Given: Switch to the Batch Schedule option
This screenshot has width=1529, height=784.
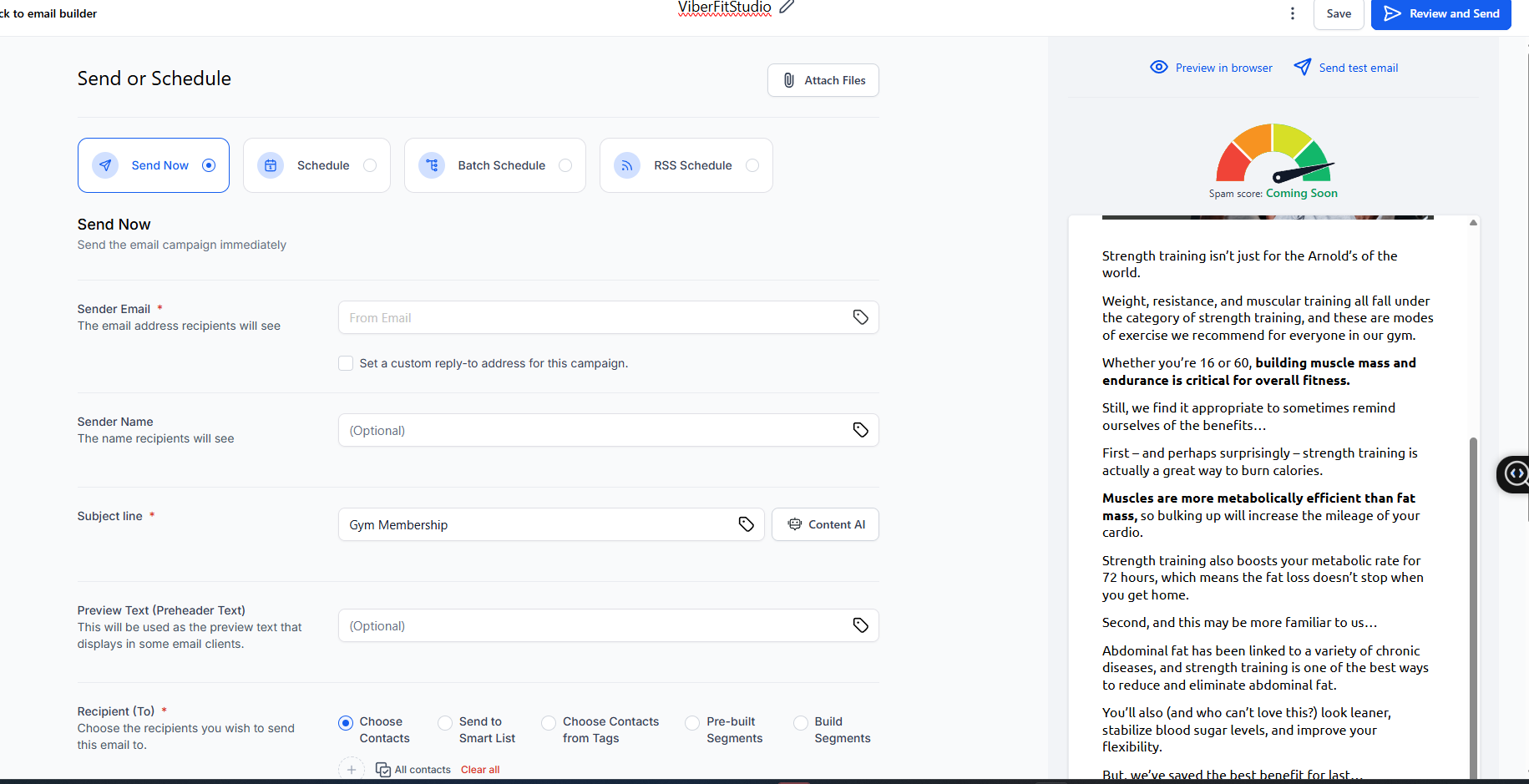Looking at the screenshot, I should pos(495,165).
